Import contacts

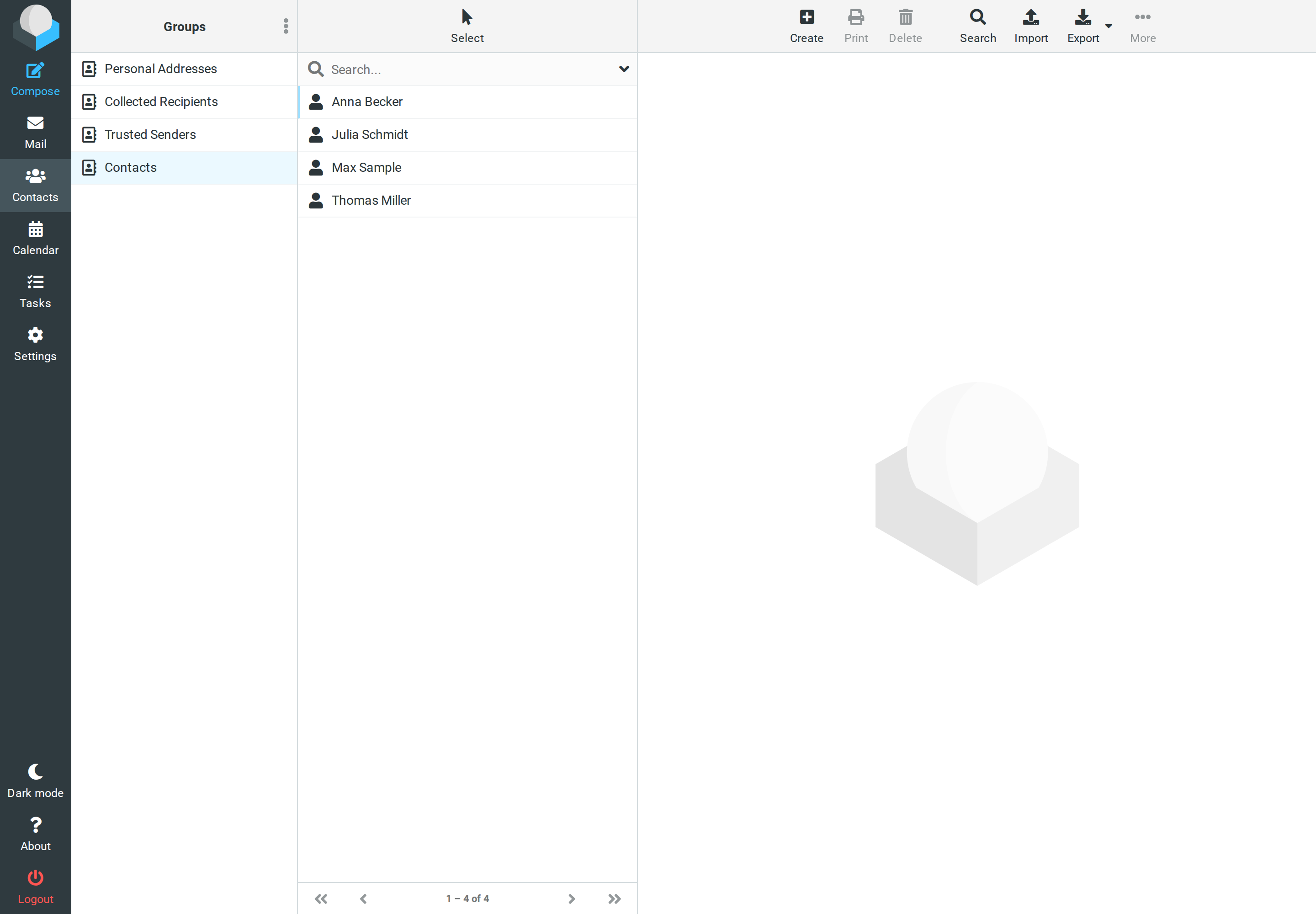1031,27
